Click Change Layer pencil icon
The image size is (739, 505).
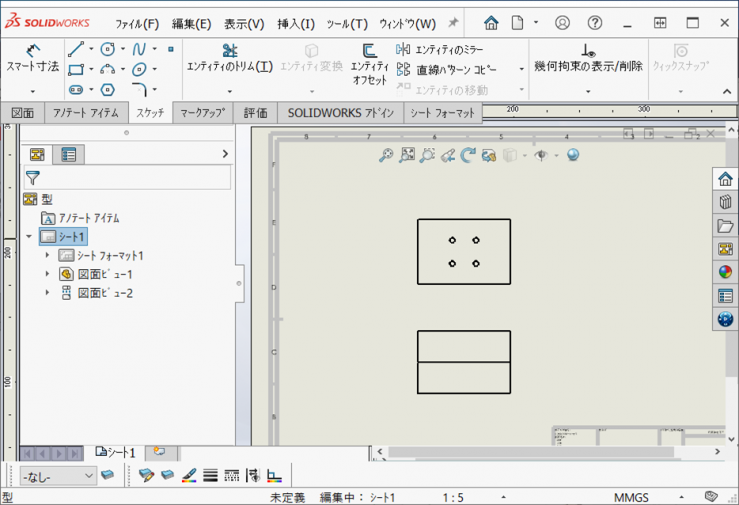coord(147,475)
